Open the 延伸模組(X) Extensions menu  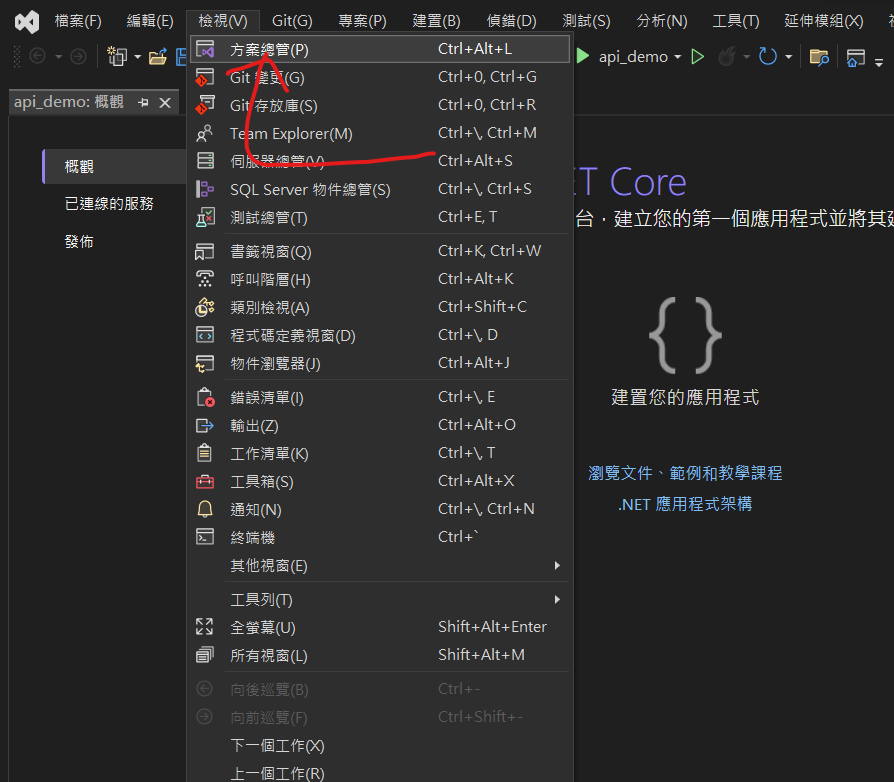tap(824, 21)
